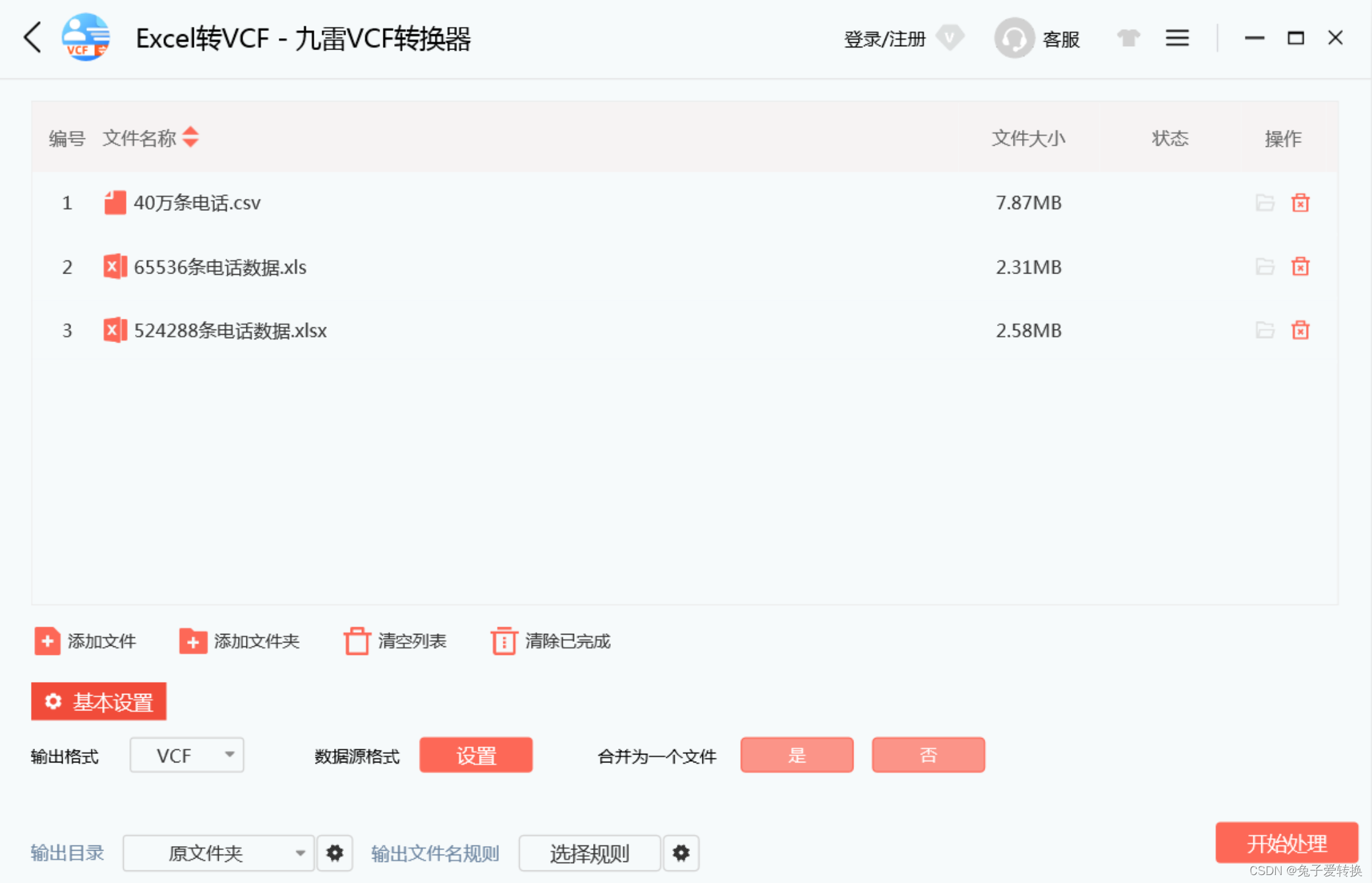Select the 基本设置 tab

[99, 702]
